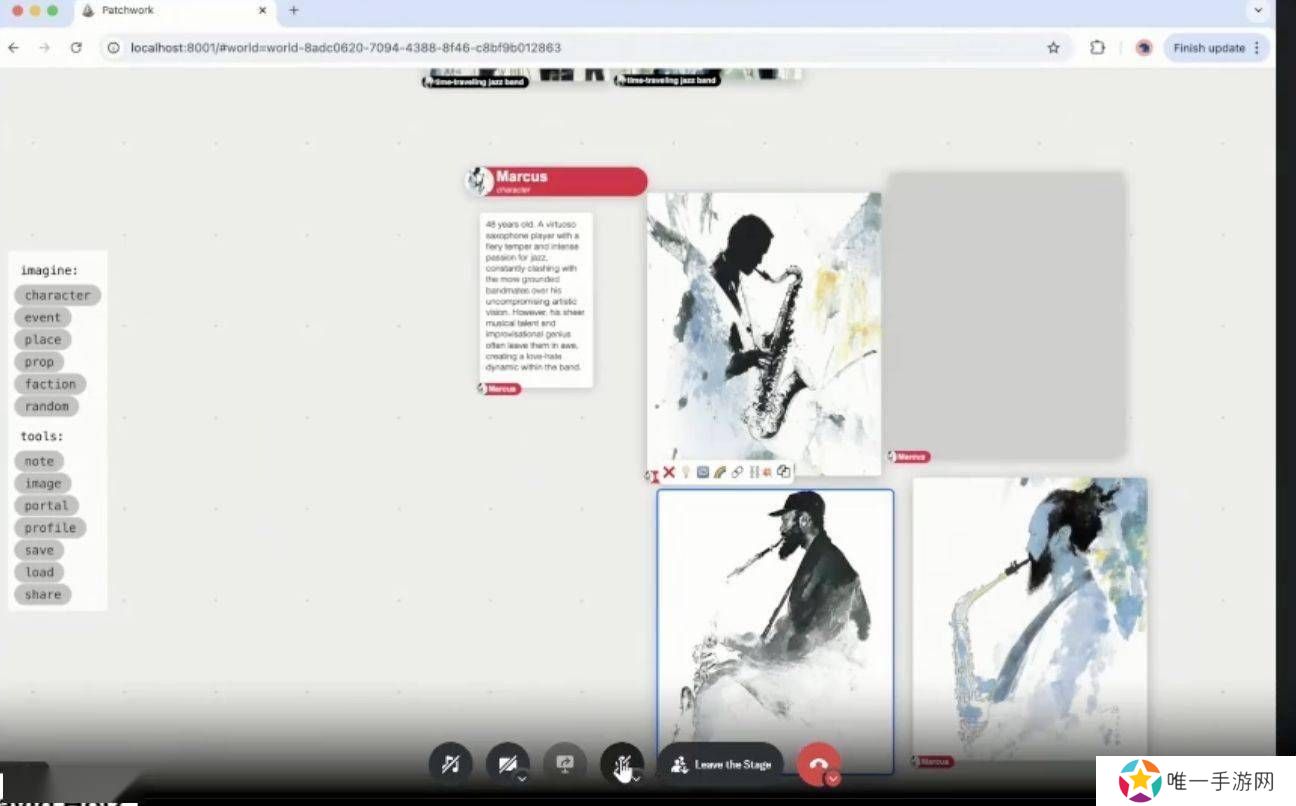
Task: Click the red hang up call button
Action: point(818,764)
